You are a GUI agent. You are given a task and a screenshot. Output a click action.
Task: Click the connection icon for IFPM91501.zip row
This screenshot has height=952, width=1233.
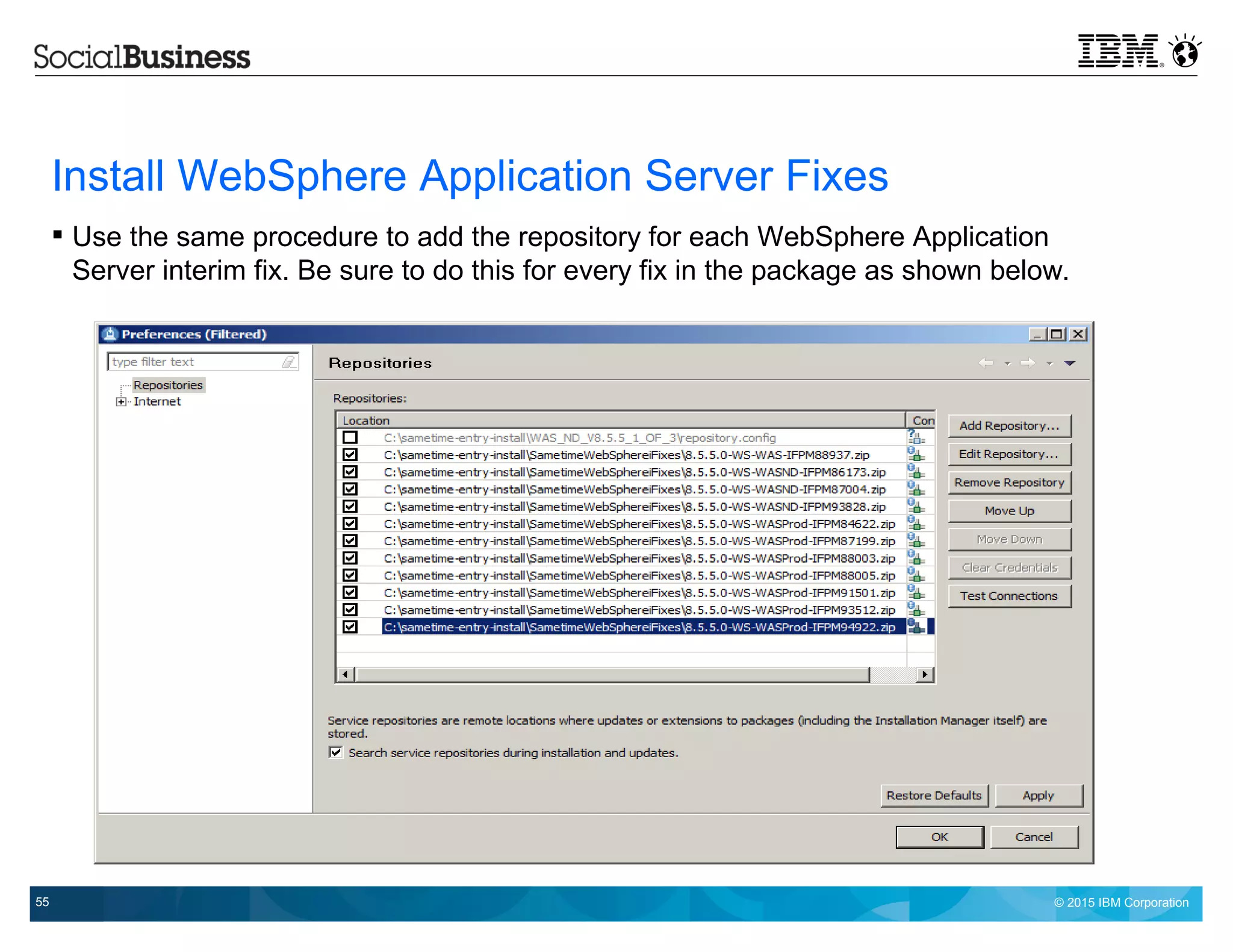(x=916, y=593)
